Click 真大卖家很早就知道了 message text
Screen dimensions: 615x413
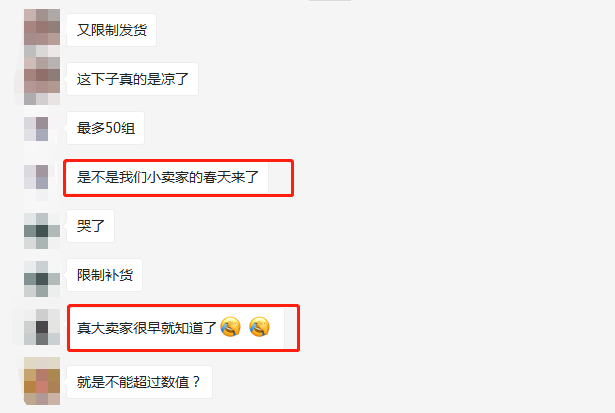pyautogui.click(x=146, y=328)
